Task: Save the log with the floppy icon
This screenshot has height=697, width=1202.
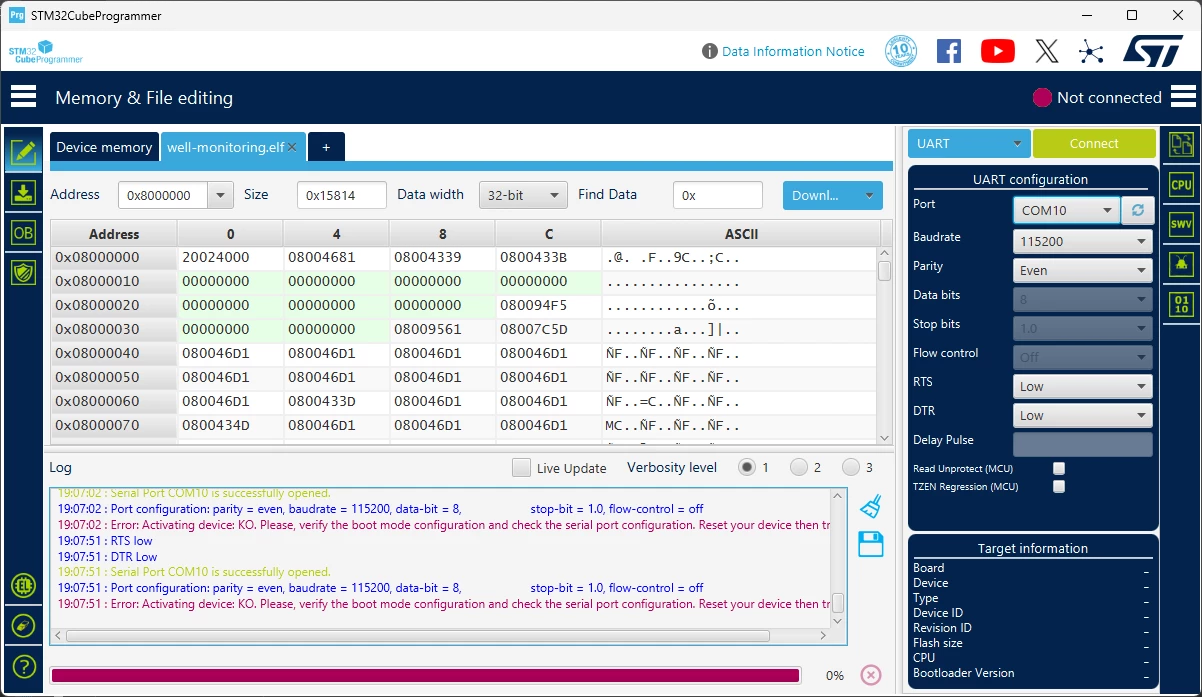Action: (871, 544)
